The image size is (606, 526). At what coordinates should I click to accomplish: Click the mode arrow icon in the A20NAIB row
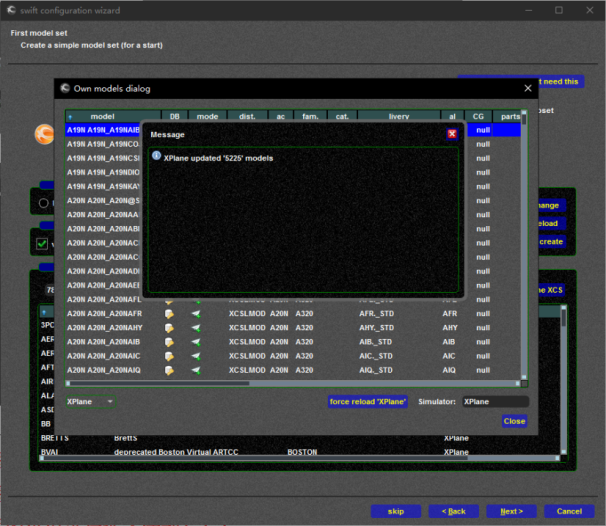[197, 341]
